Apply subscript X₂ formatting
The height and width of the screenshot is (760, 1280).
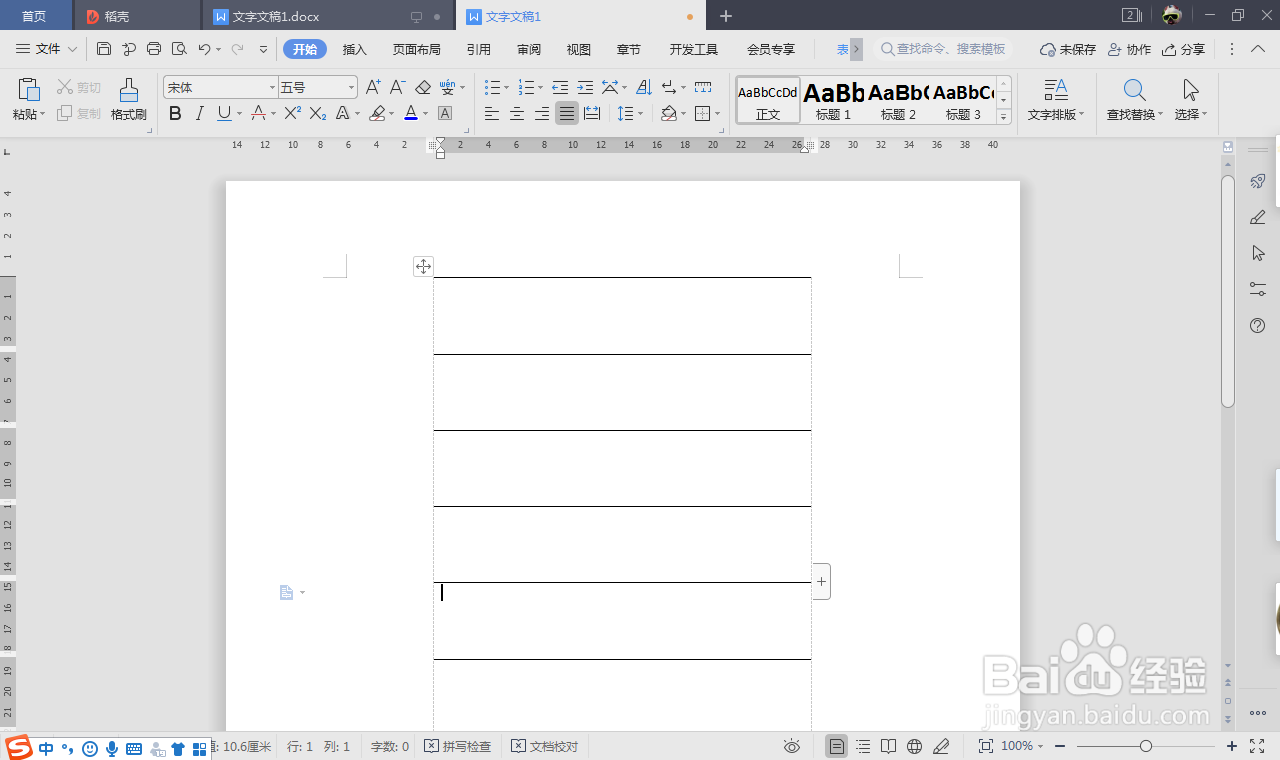tap(318, 113)
